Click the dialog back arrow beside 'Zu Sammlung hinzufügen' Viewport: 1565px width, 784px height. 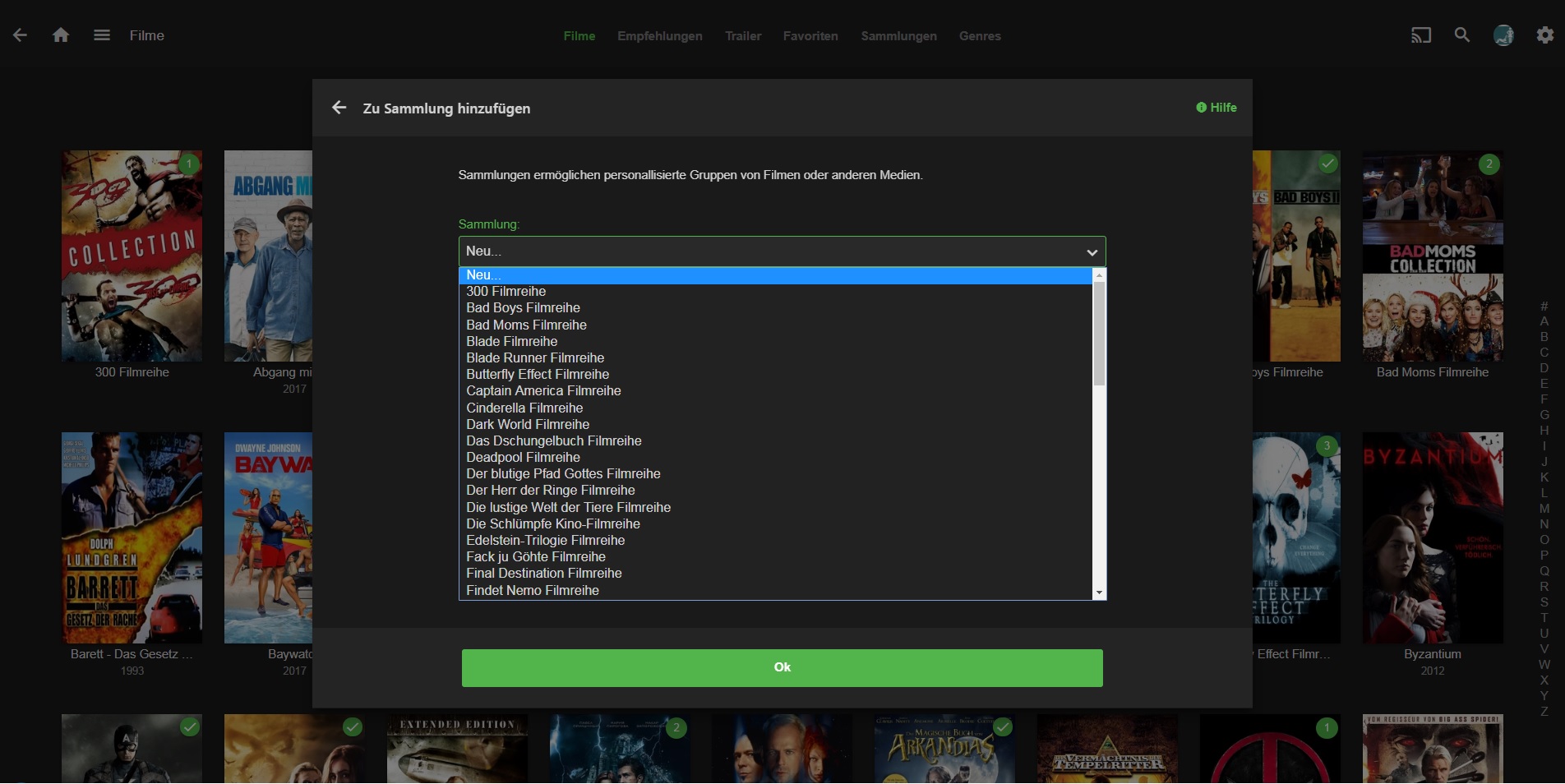pos(339,108)
